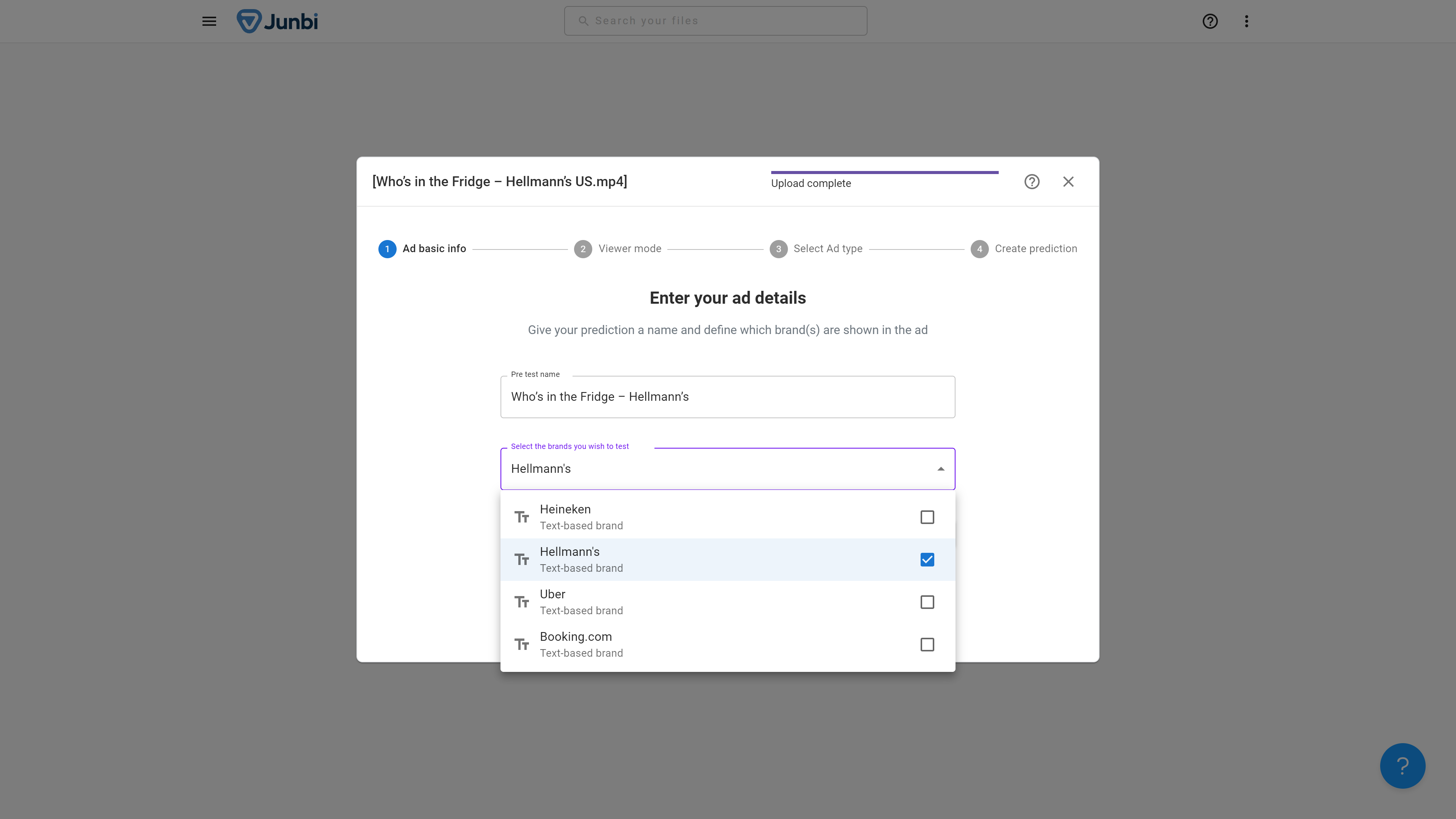1456x819 pixels.
Task: Click the upload complete progress bar
Action: pyautogui.click(x=885, y=173)
